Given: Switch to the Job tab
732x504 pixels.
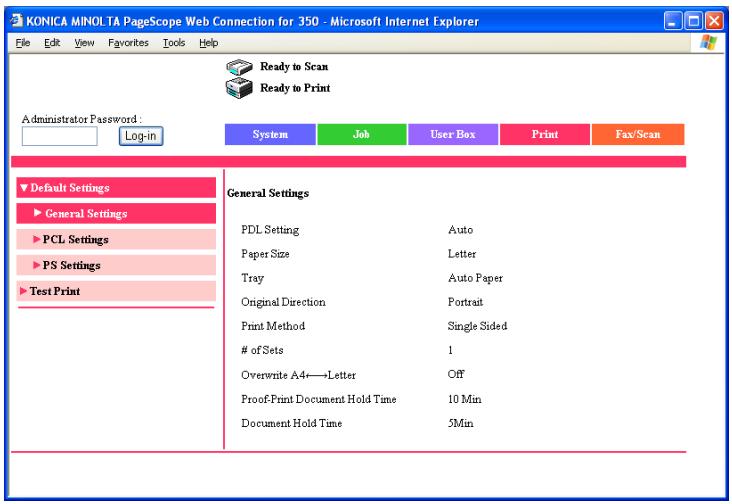Looking at the screenshot, I should point(361,134).
